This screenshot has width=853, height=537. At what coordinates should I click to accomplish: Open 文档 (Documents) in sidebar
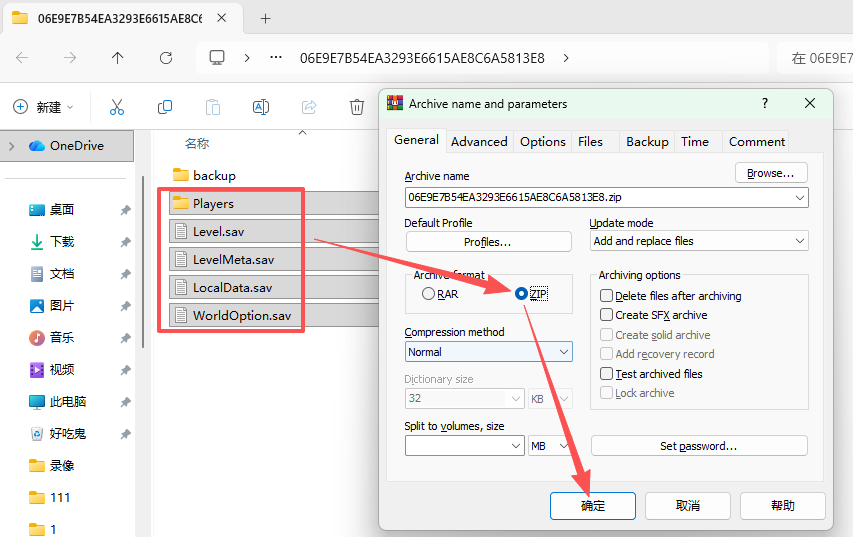(61, 274)
